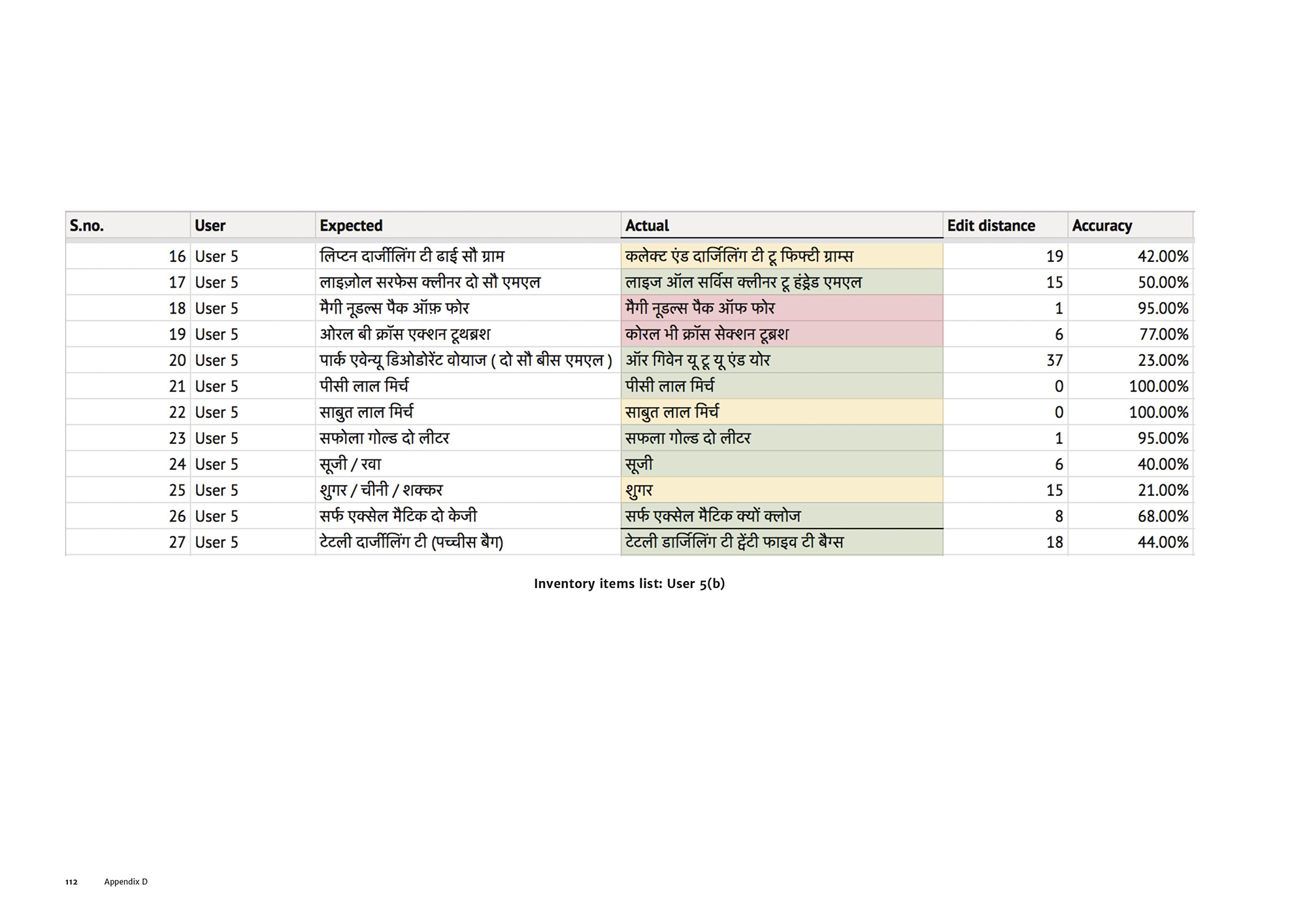The image size is (1307, 924).
Task: Click the Edit distance column header
Action: pyautogui.click(x=991, y=225)
